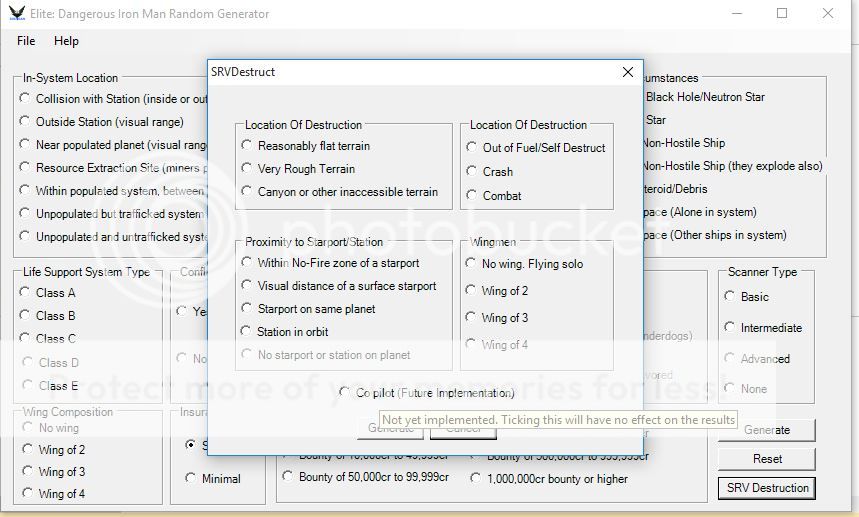Select Life Support Class B
The height and width of the screenshot is (517, 859).
tap(48, 315)
